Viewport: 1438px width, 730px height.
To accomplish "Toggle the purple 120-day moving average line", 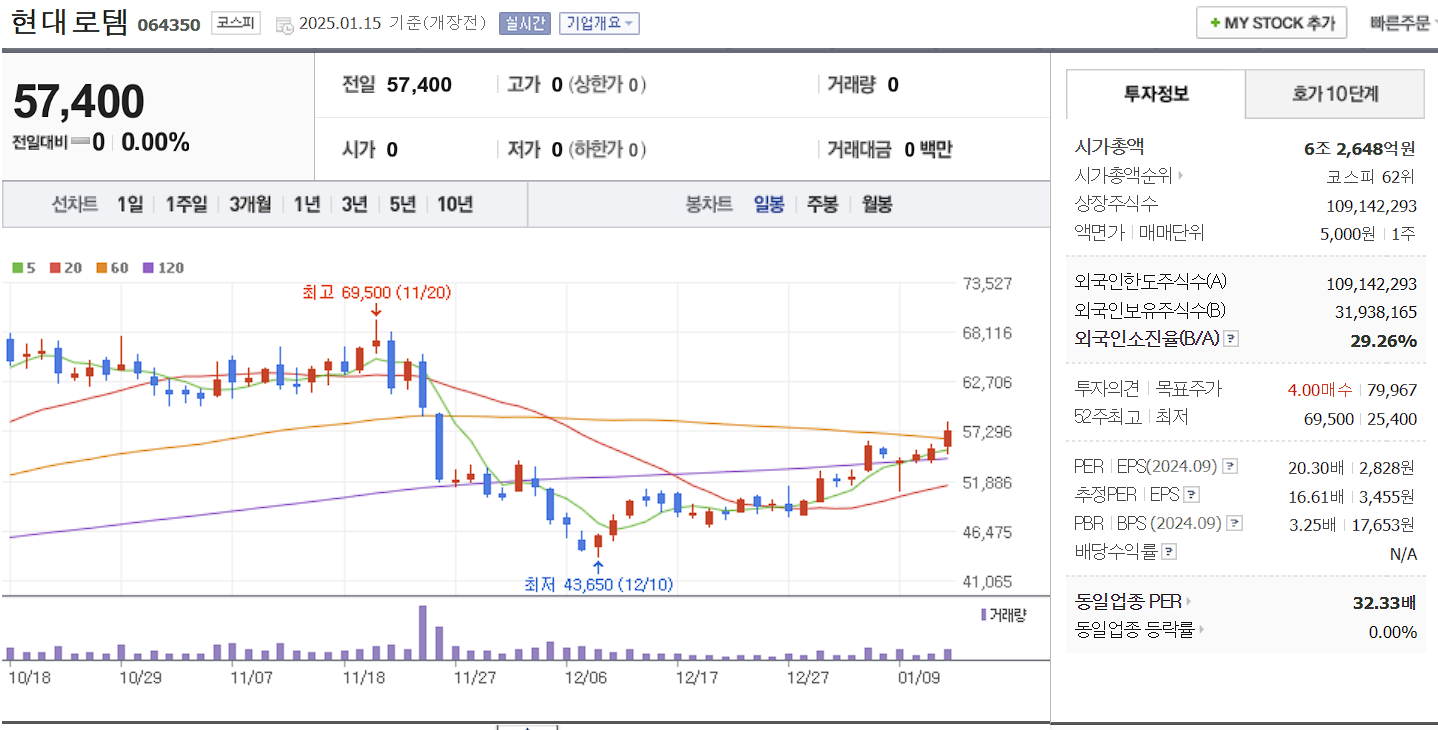I will click(150, 267).
